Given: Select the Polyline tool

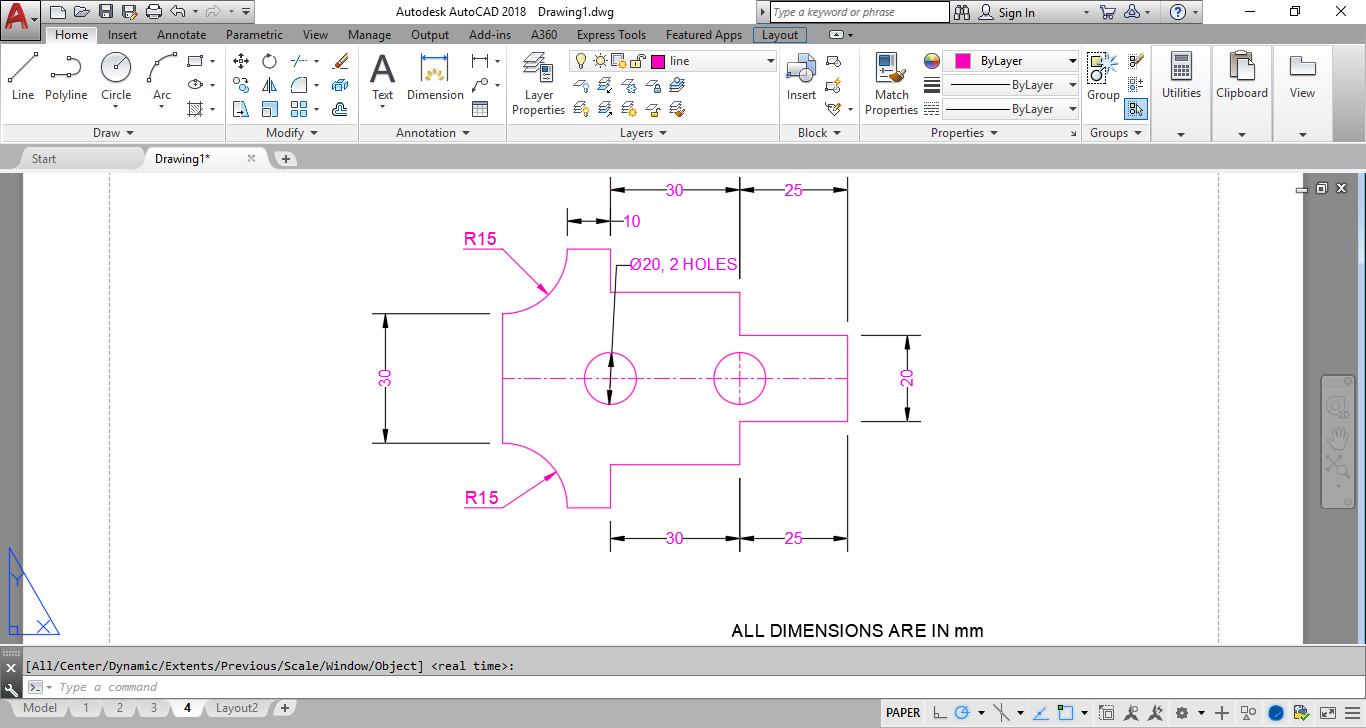Looking at the screenshot, I should pyautogui.click(x=66, y=77).
